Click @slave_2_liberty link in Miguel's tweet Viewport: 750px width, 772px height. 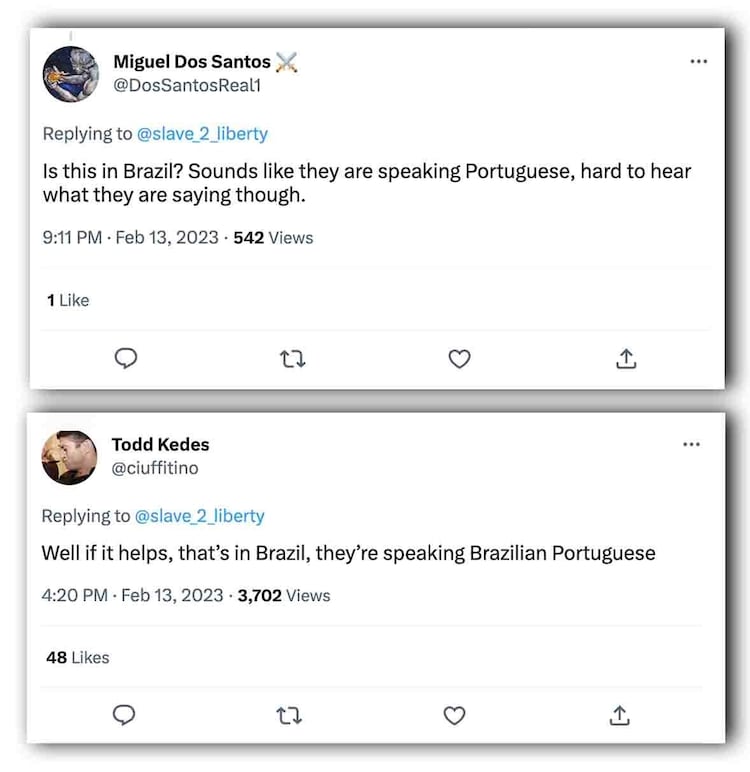click(x=202, y=133)
